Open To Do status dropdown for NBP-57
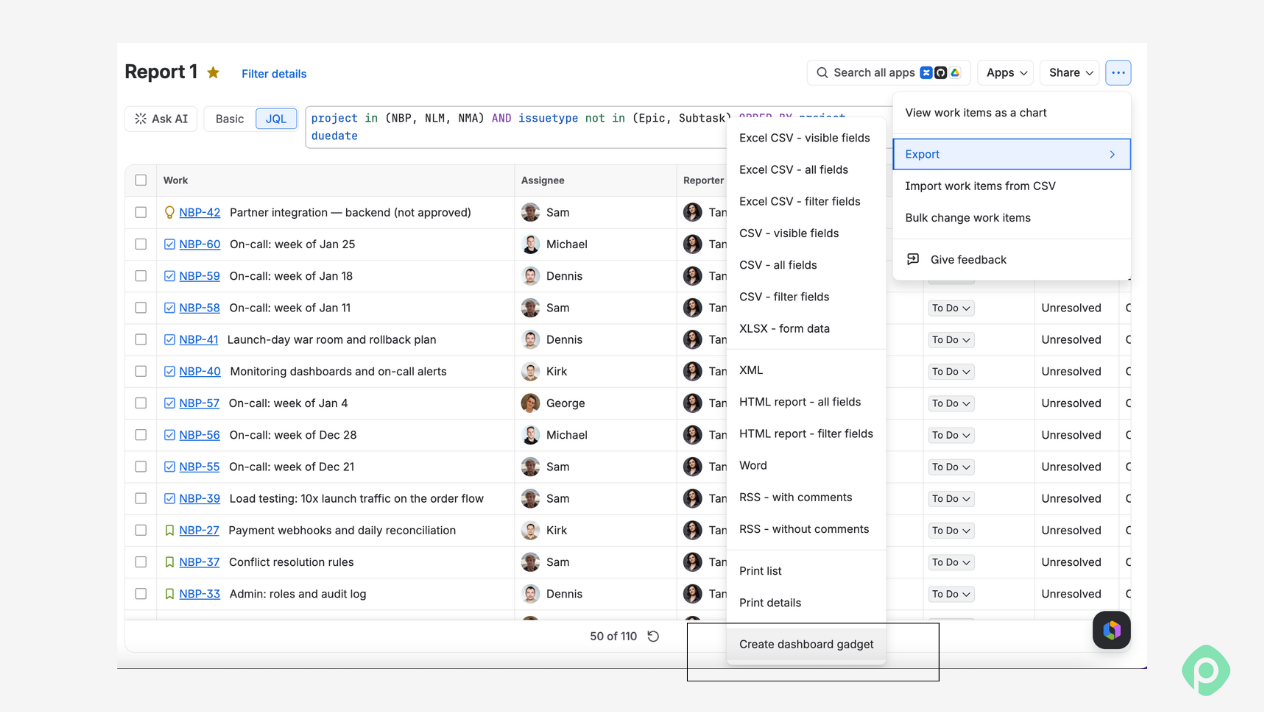 coord(951,403)
